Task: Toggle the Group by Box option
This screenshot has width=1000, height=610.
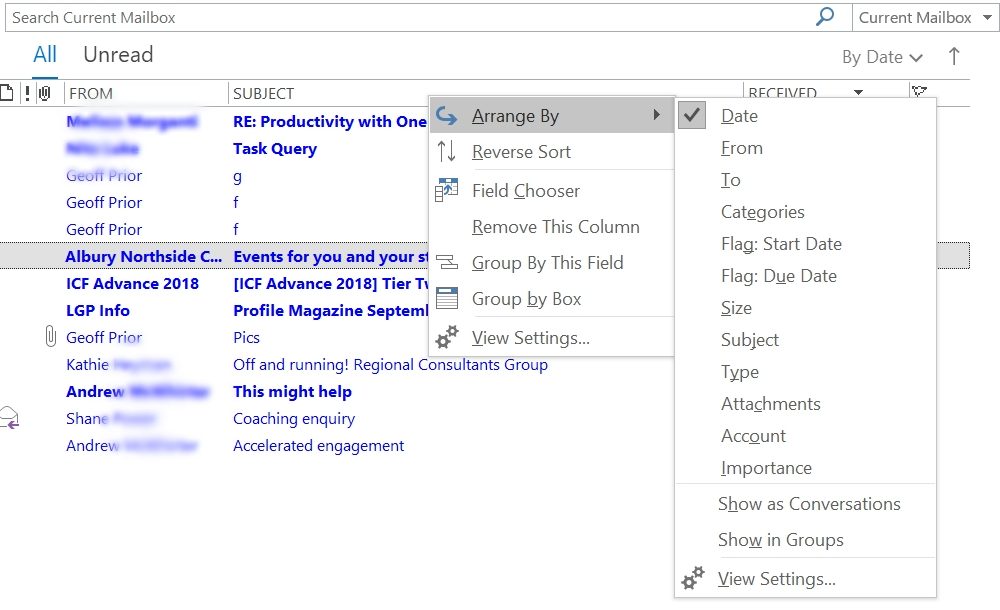Action: point(552,299)
